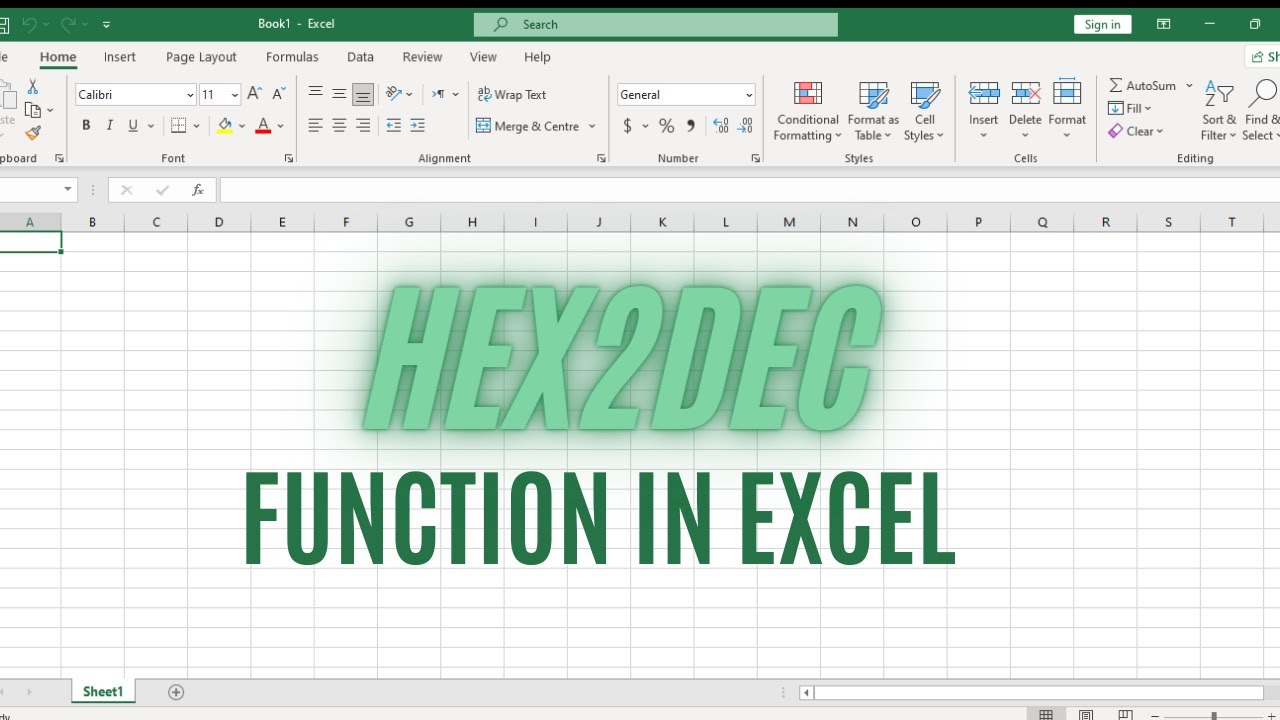Align text left in the cell
The width and height of the screenshot is (1280, 720).
[315, 126]
